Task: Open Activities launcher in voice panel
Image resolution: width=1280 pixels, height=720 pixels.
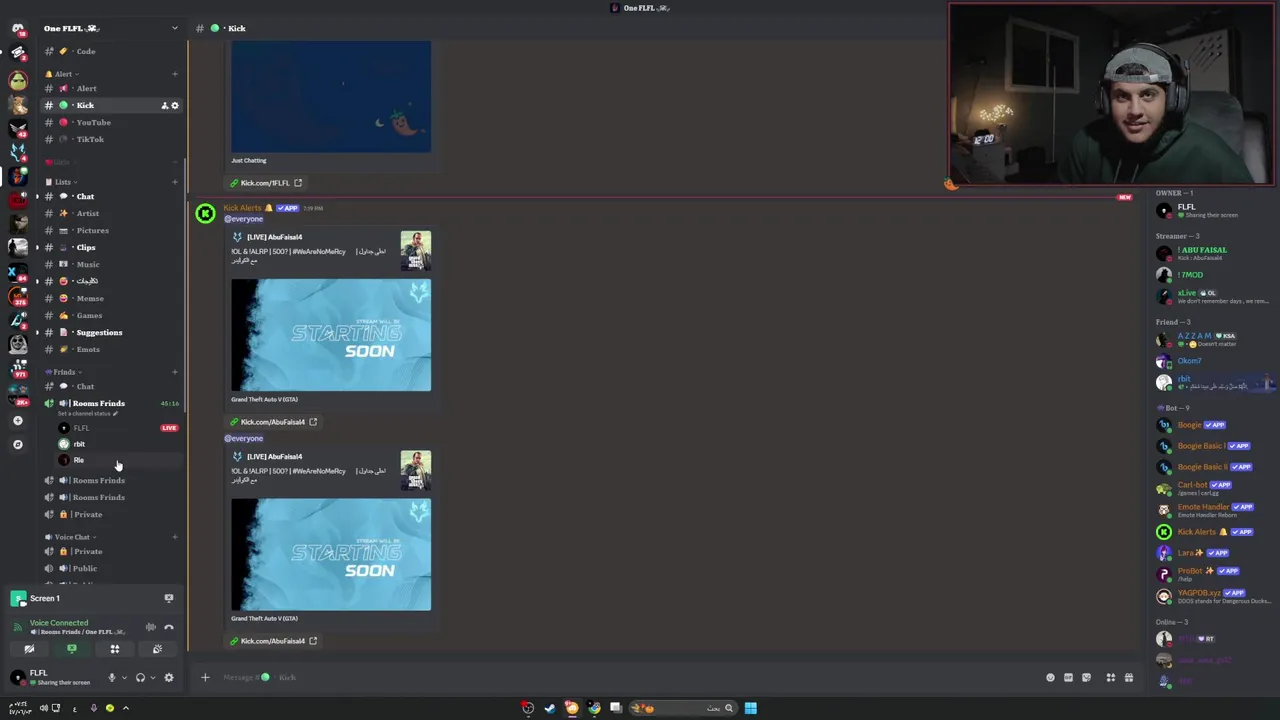Action: click(x=114, y=649)
